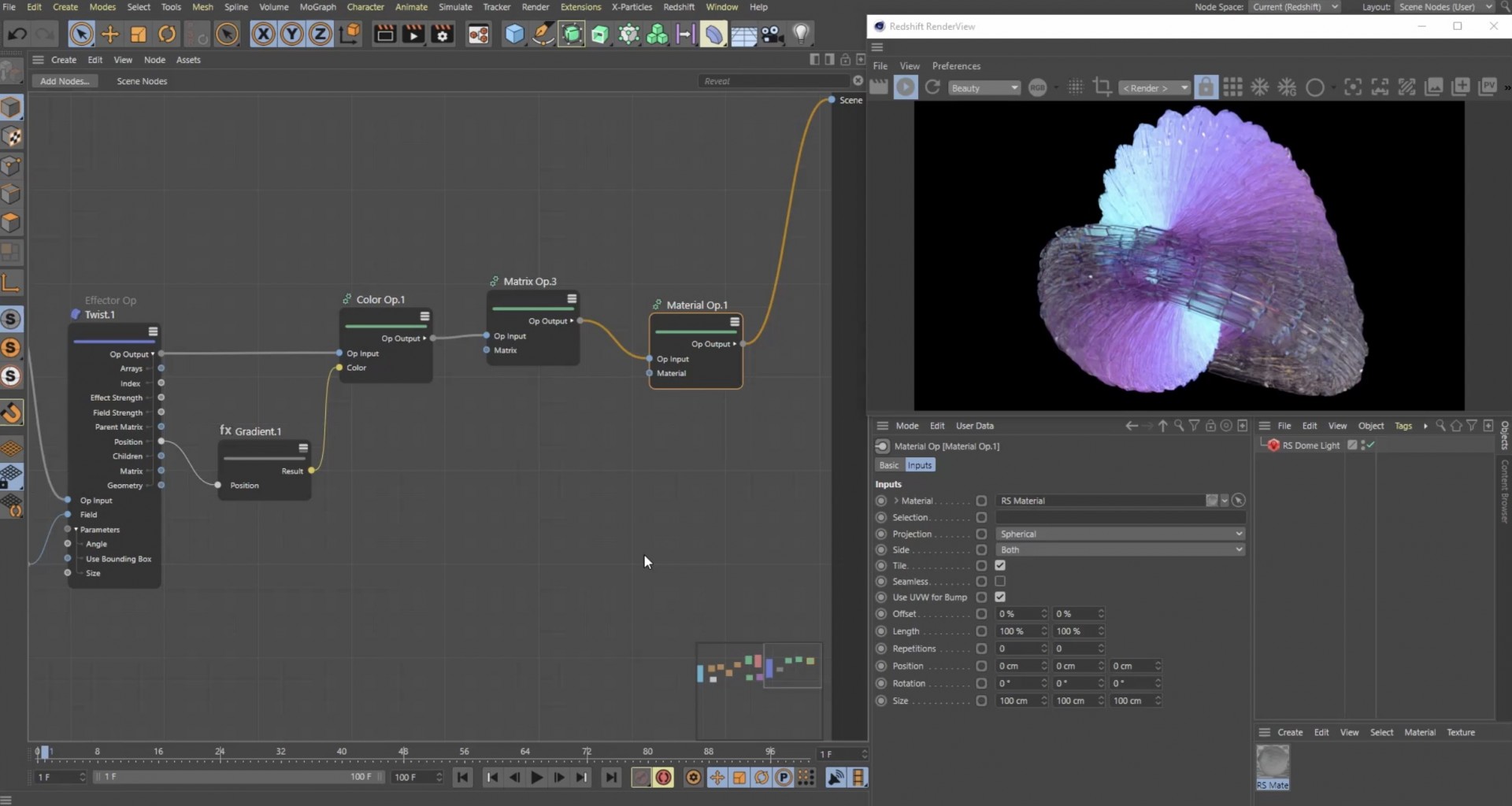Enable the Seamless checkbox
Image resolution: width=1512 pixels, height=806 pixels.
[x=1000, y=582]
